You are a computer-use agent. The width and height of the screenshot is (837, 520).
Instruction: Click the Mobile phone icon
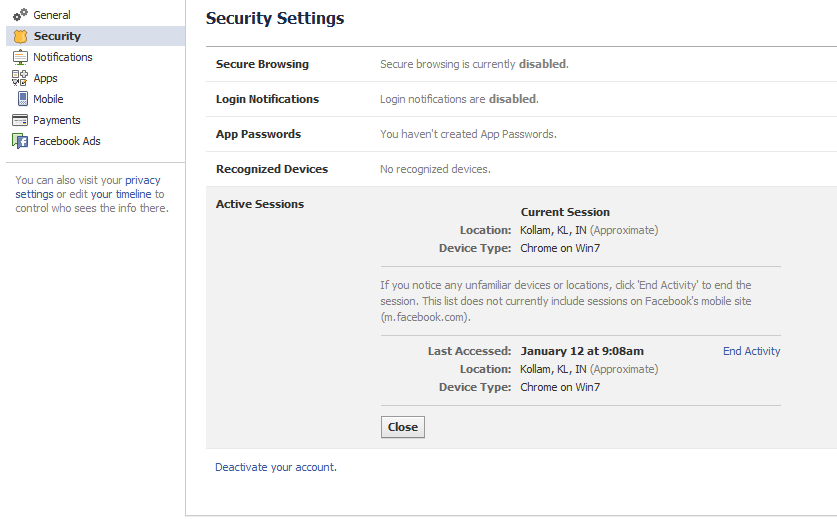(x=23, y=99)
